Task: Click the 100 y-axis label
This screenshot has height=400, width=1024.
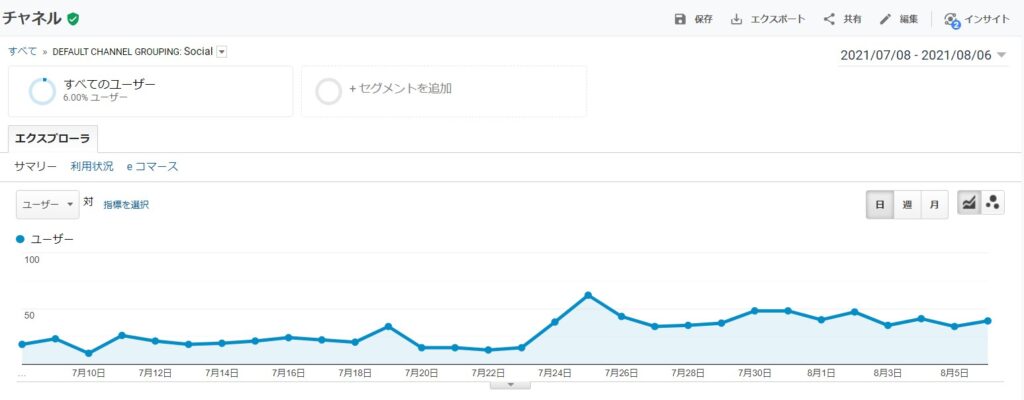Action: point(32,260)
